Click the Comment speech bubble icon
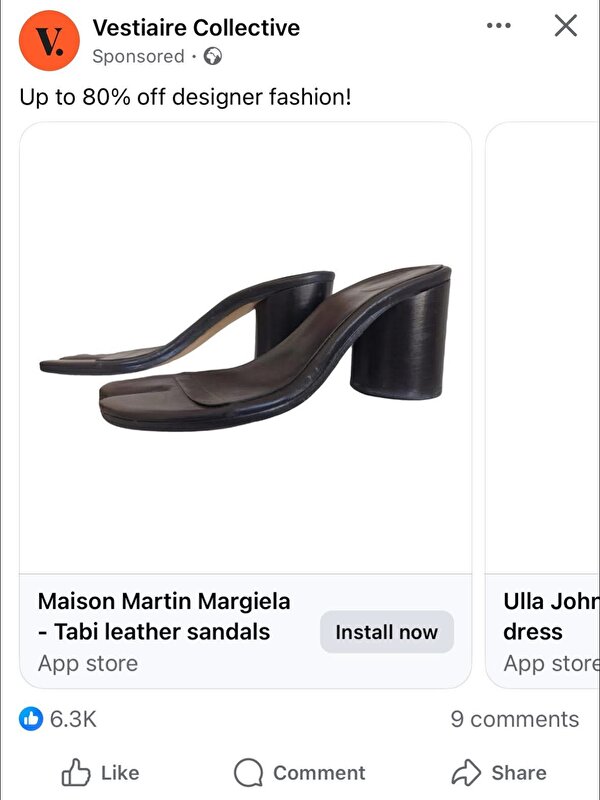The image size is (600, 800). [248, 773]
